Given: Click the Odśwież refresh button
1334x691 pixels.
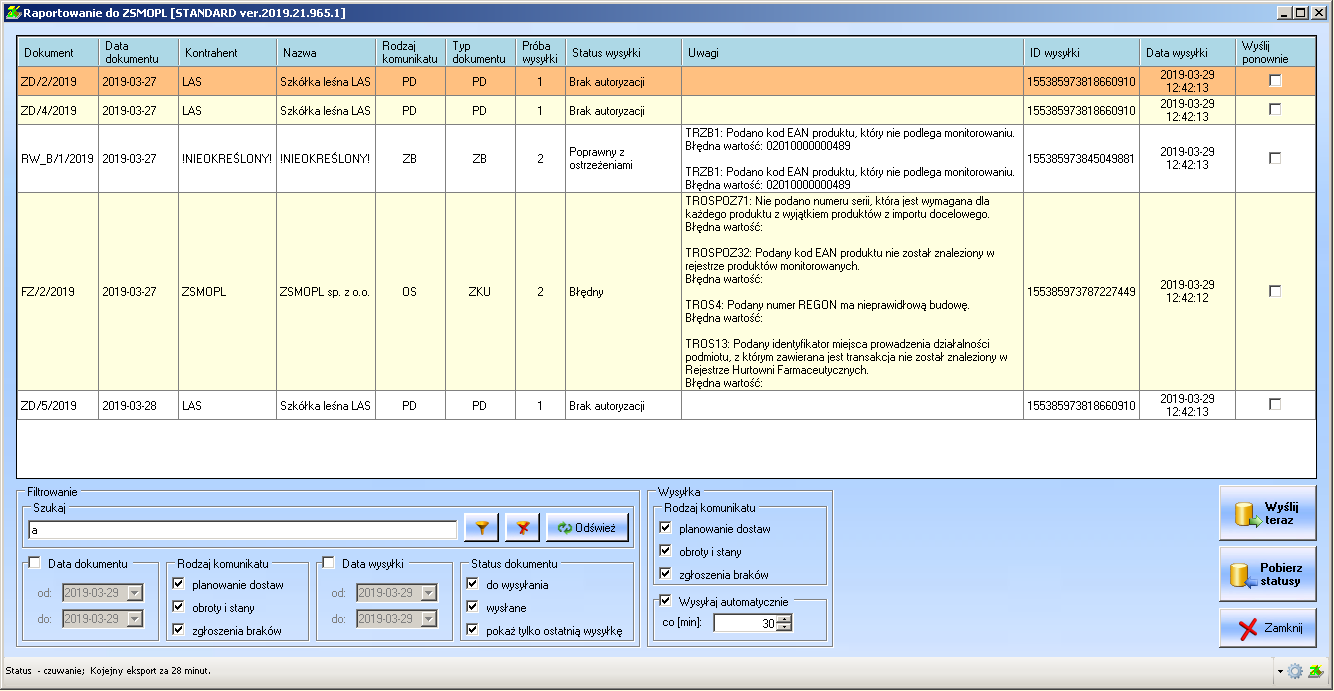Looking at the screenshot, I should 587,528.
